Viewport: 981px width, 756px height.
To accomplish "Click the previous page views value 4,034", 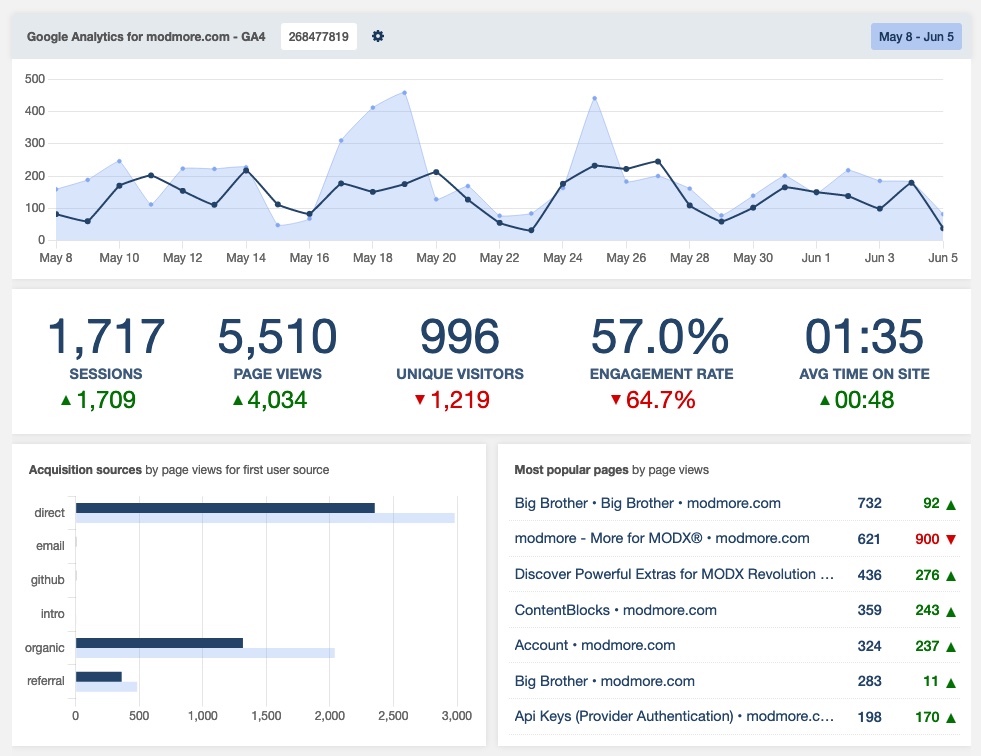I will tap(277, 400).
